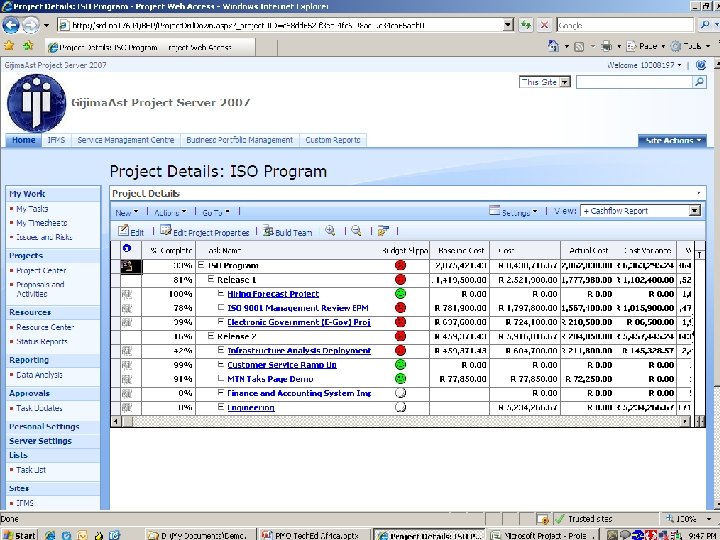Click the Project Details browser tab
Screen dimensions: 720x540
pyautogui.click(x=150, y=47)
